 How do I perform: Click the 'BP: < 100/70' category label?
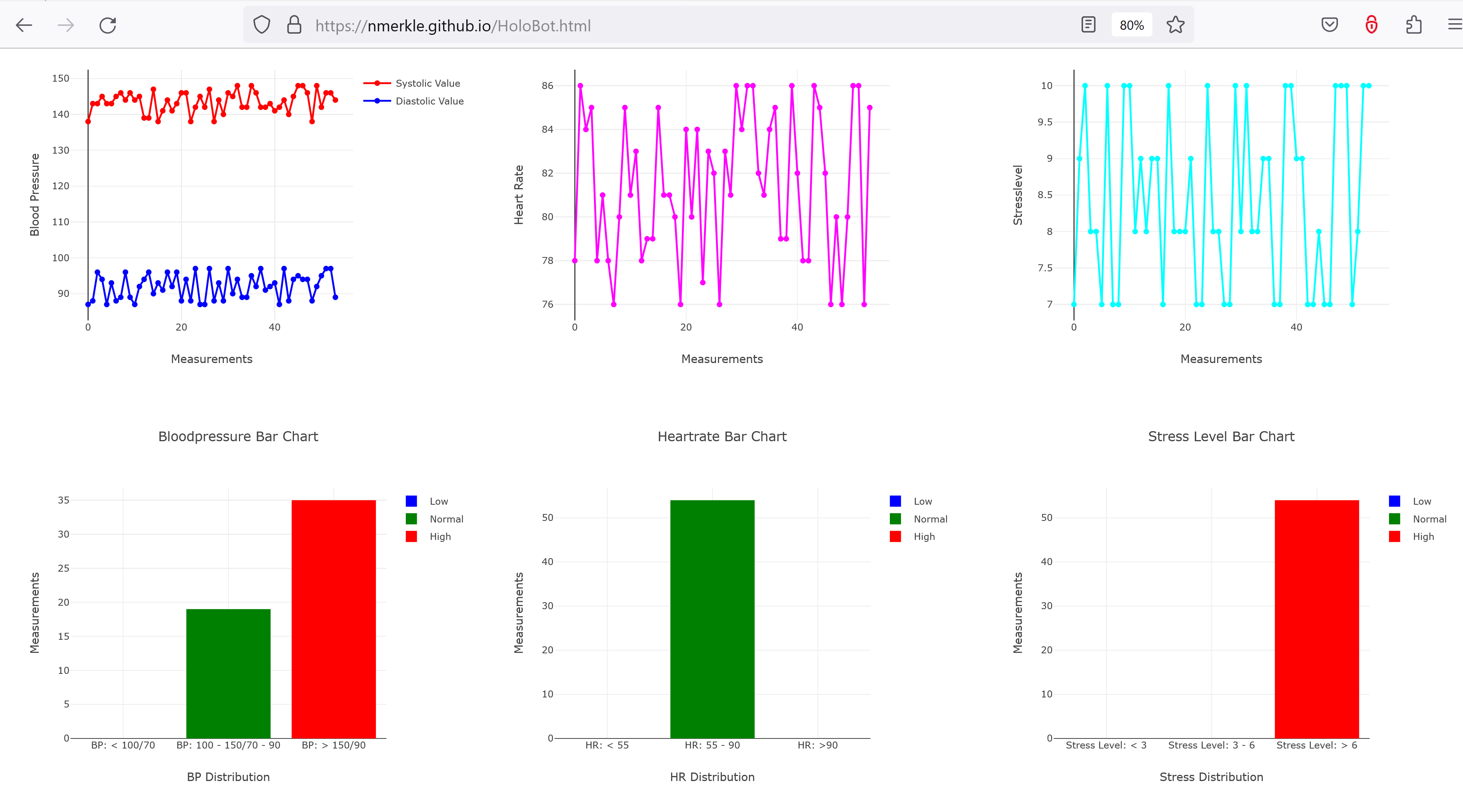[123, 745]
